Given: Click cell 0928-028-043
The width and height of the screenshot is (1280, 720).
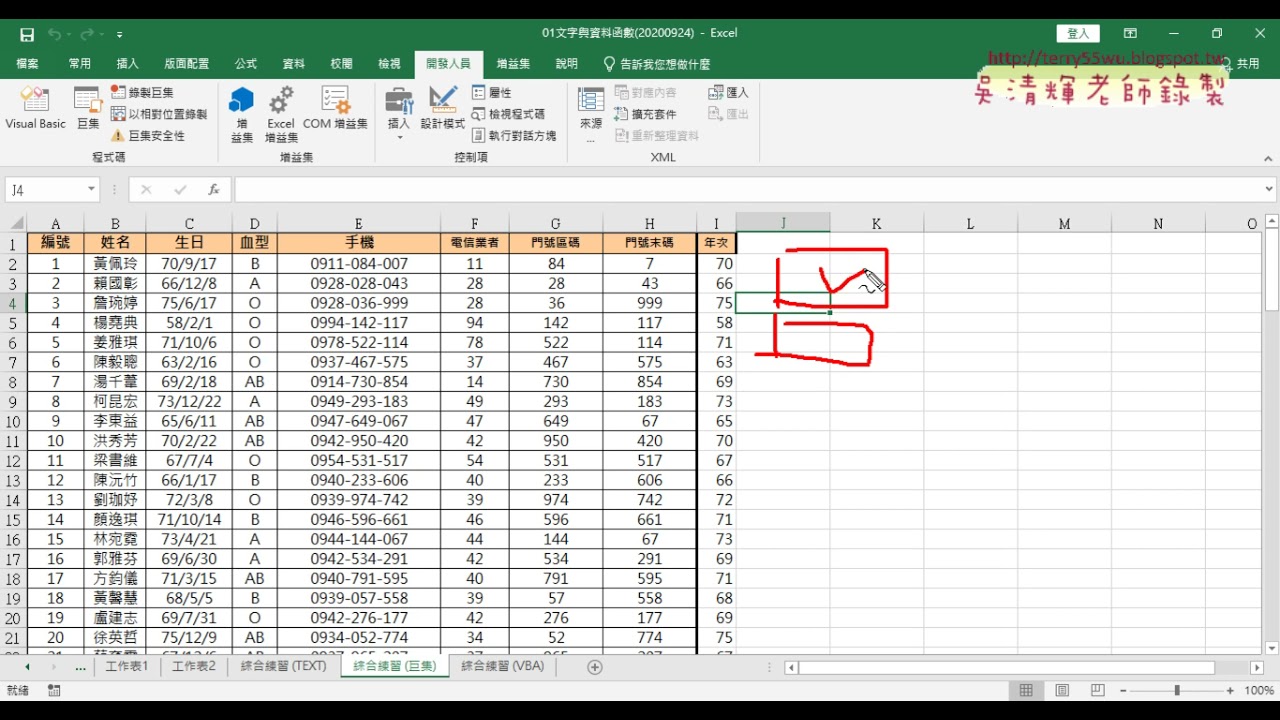Looking at the screenshot, I should 359,284.
